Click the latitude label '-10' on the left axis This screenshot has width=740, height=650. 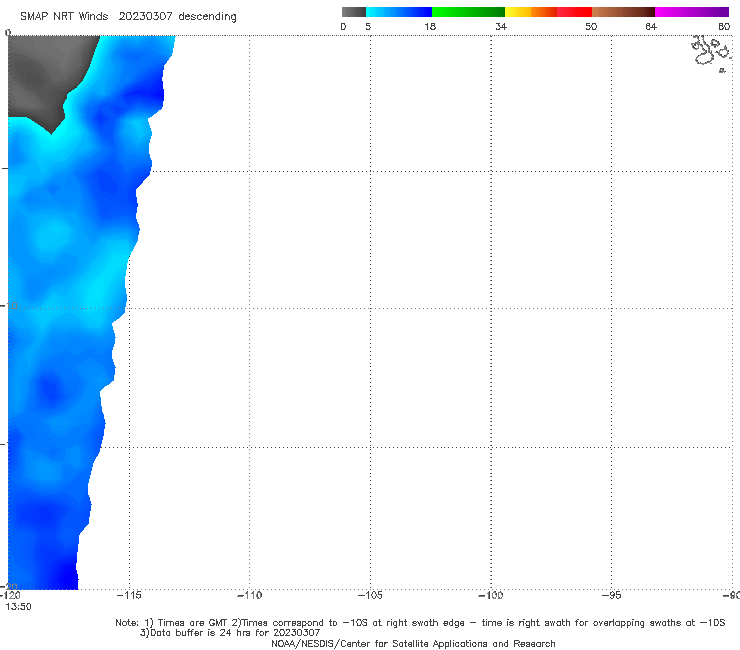pyautogui.click(x=9, y=306)
